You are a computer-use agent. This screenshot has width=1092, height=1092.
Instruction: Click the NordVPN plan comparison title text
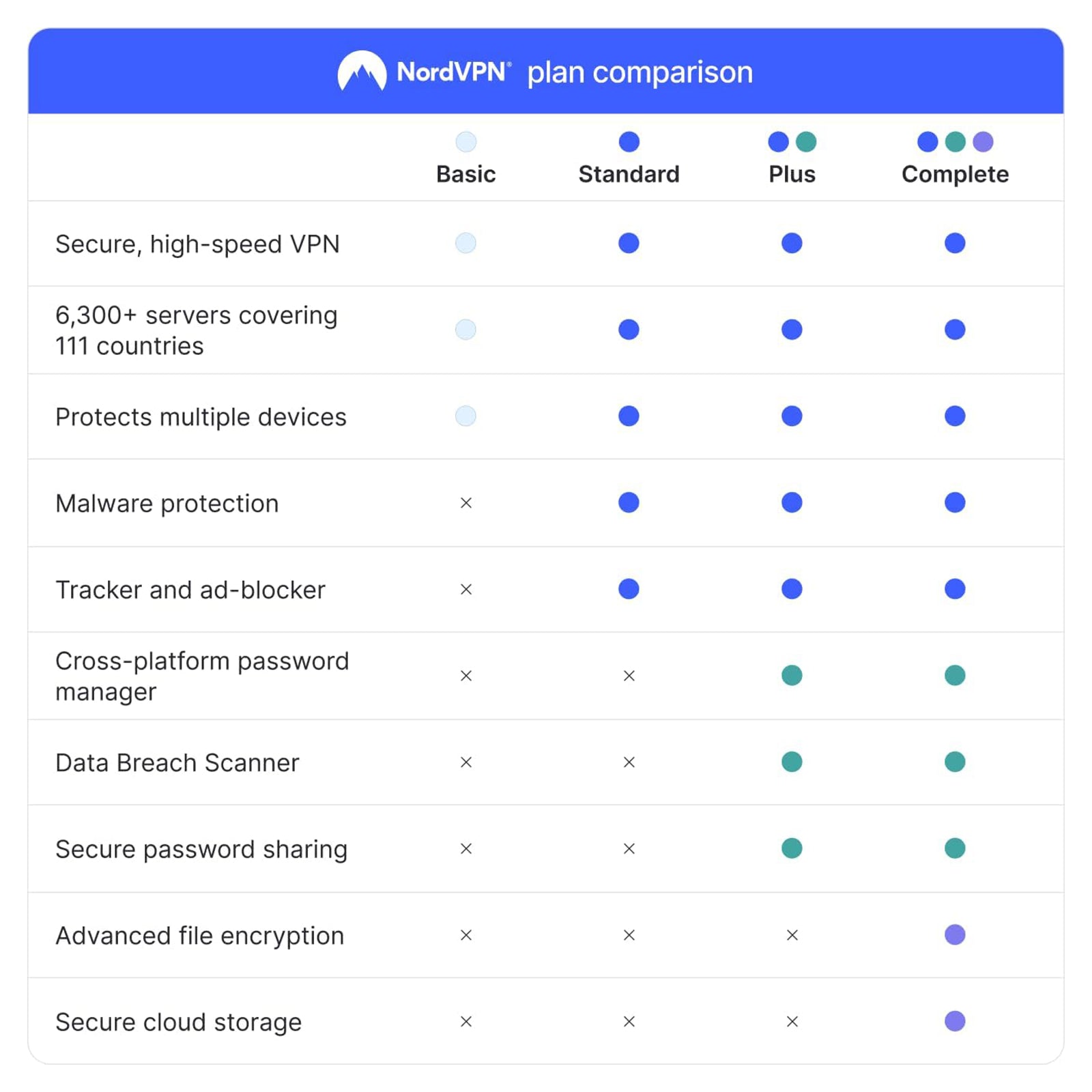click(640, 72)
